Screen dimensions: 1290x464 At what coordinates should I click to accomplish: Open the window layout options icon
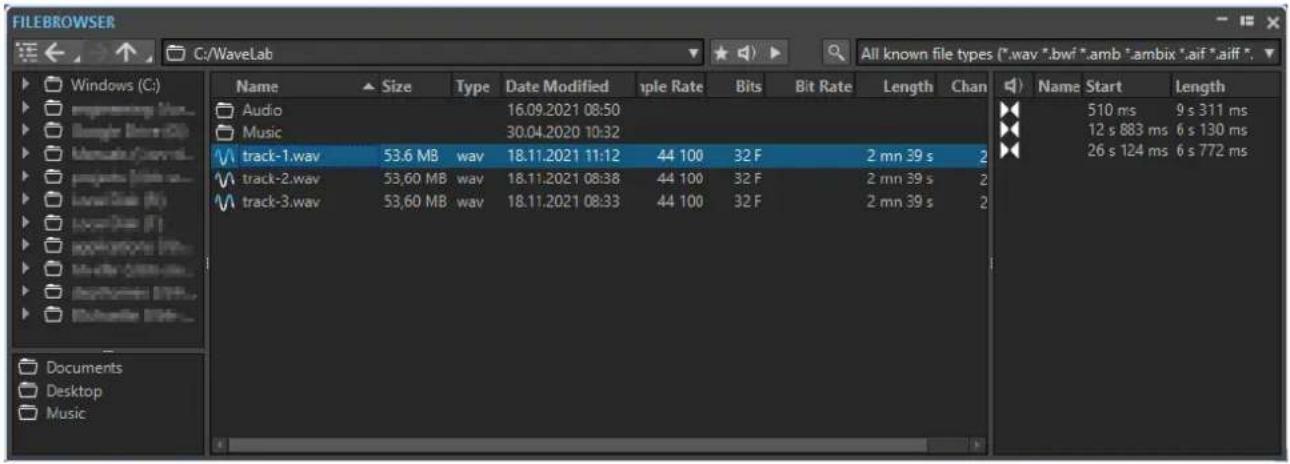coord(1246,21)
